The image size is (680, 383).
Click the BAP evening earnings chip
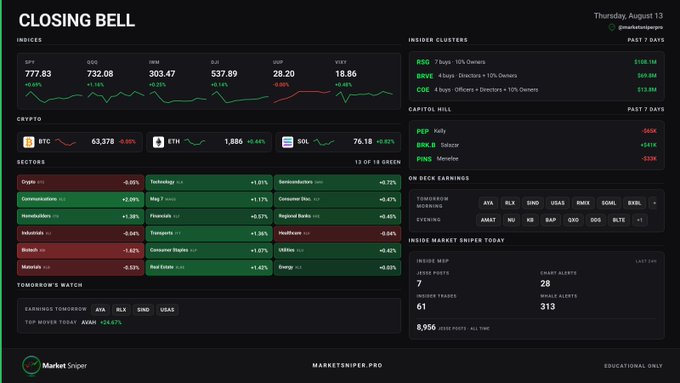tap(550, 220)
